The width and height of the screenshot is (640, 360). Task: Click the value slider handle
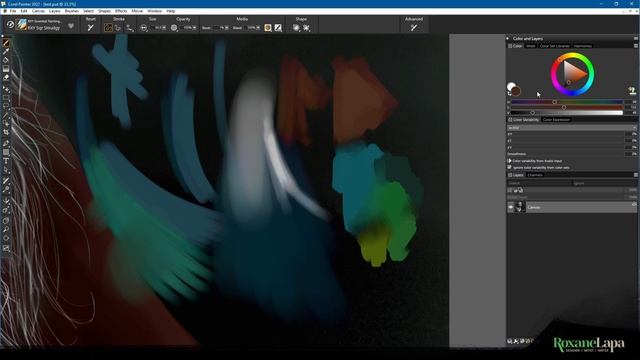532,113
